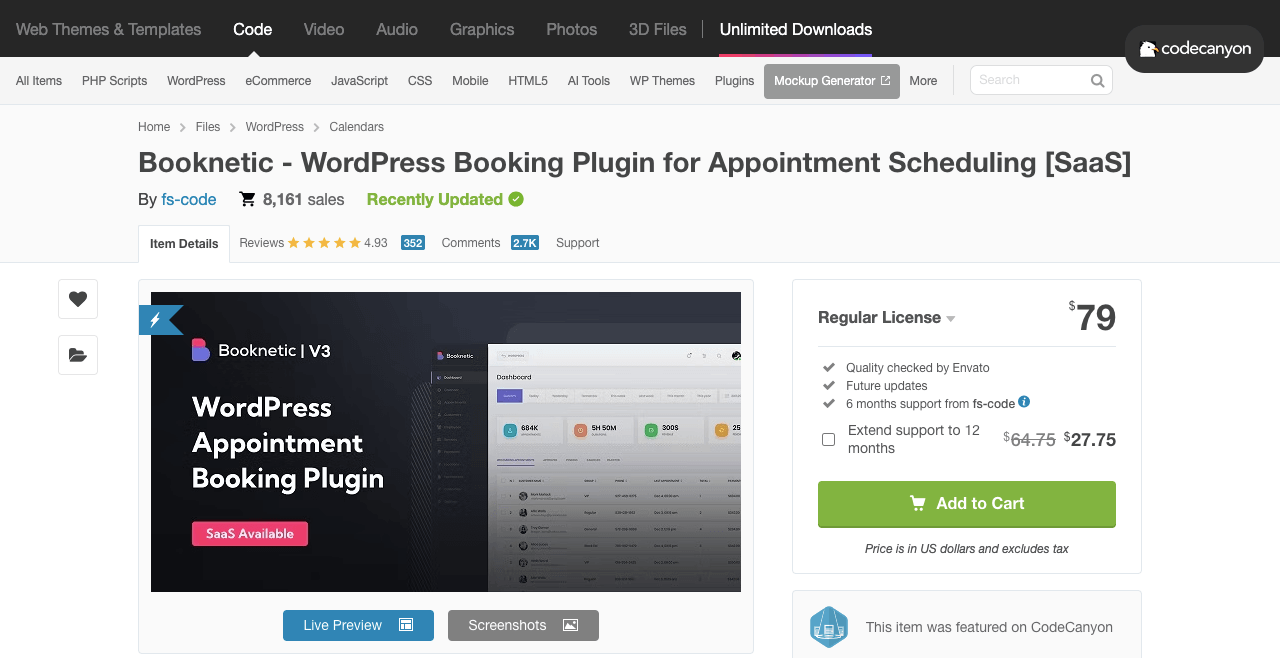Click the $27.75 extended support price
1280x658 pixels.
[x=1090, y=439]
